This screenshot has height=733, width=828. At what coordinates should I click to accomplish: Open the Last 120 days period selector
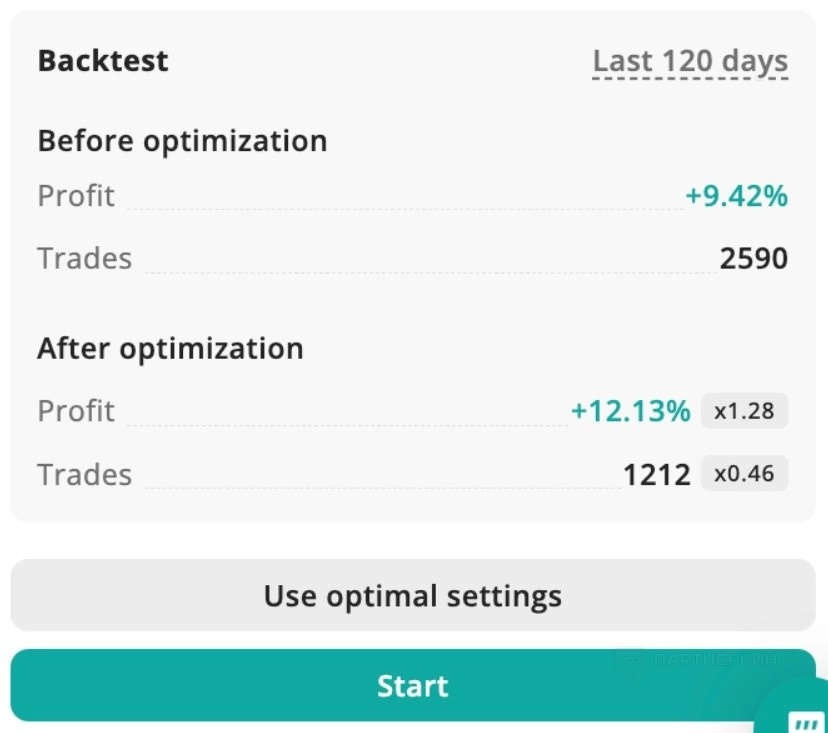690,61
